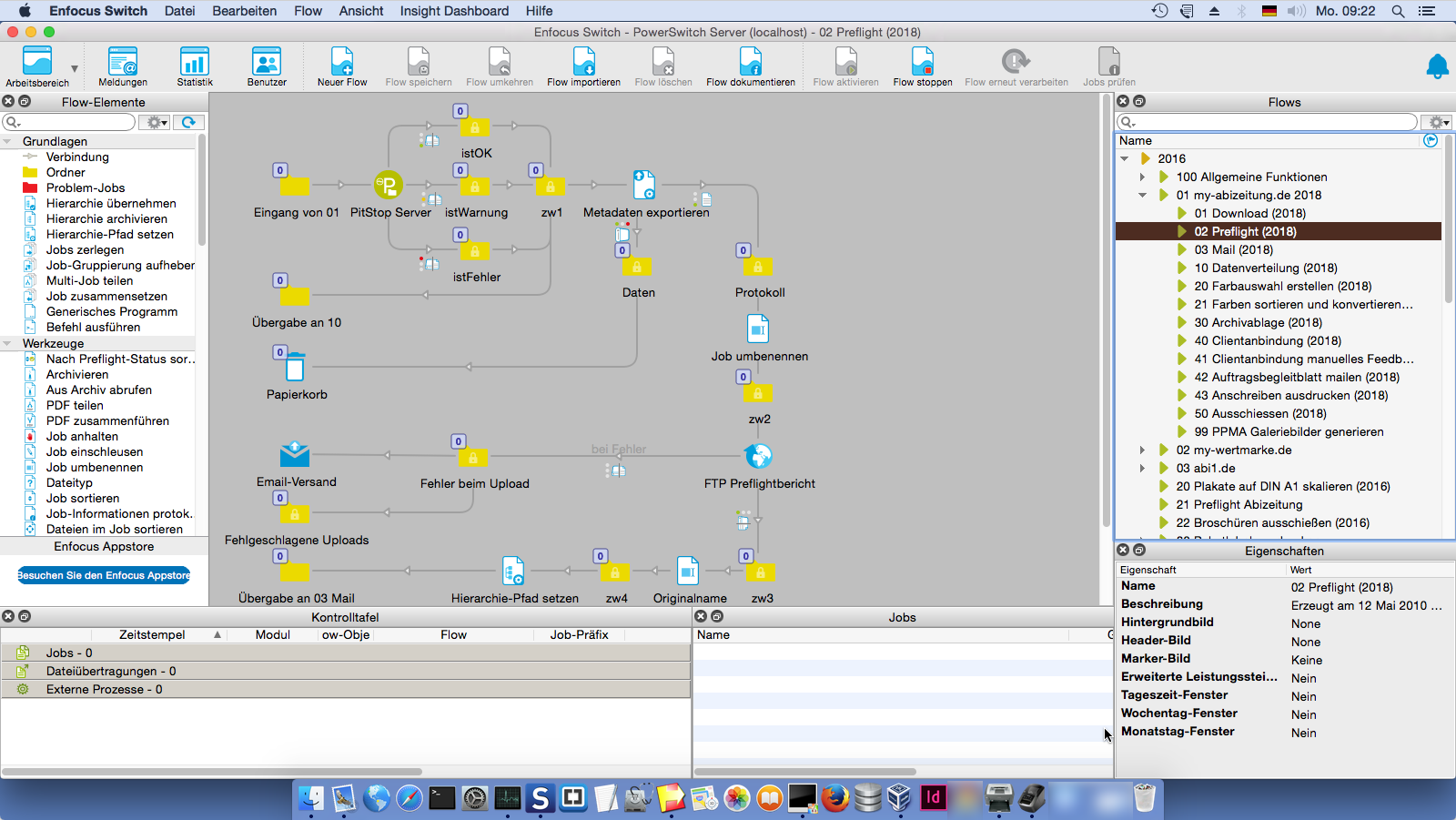Image resolution: width=1456 pixels, height=820 pixels.
Task: Click the Flow aktivieren icon
Action: [846, 62]
